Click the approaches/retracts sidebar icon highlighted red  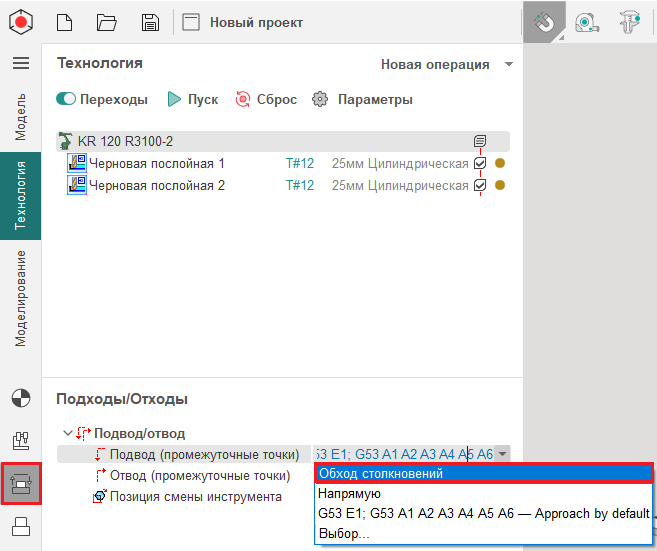click(x=21, y=483)
